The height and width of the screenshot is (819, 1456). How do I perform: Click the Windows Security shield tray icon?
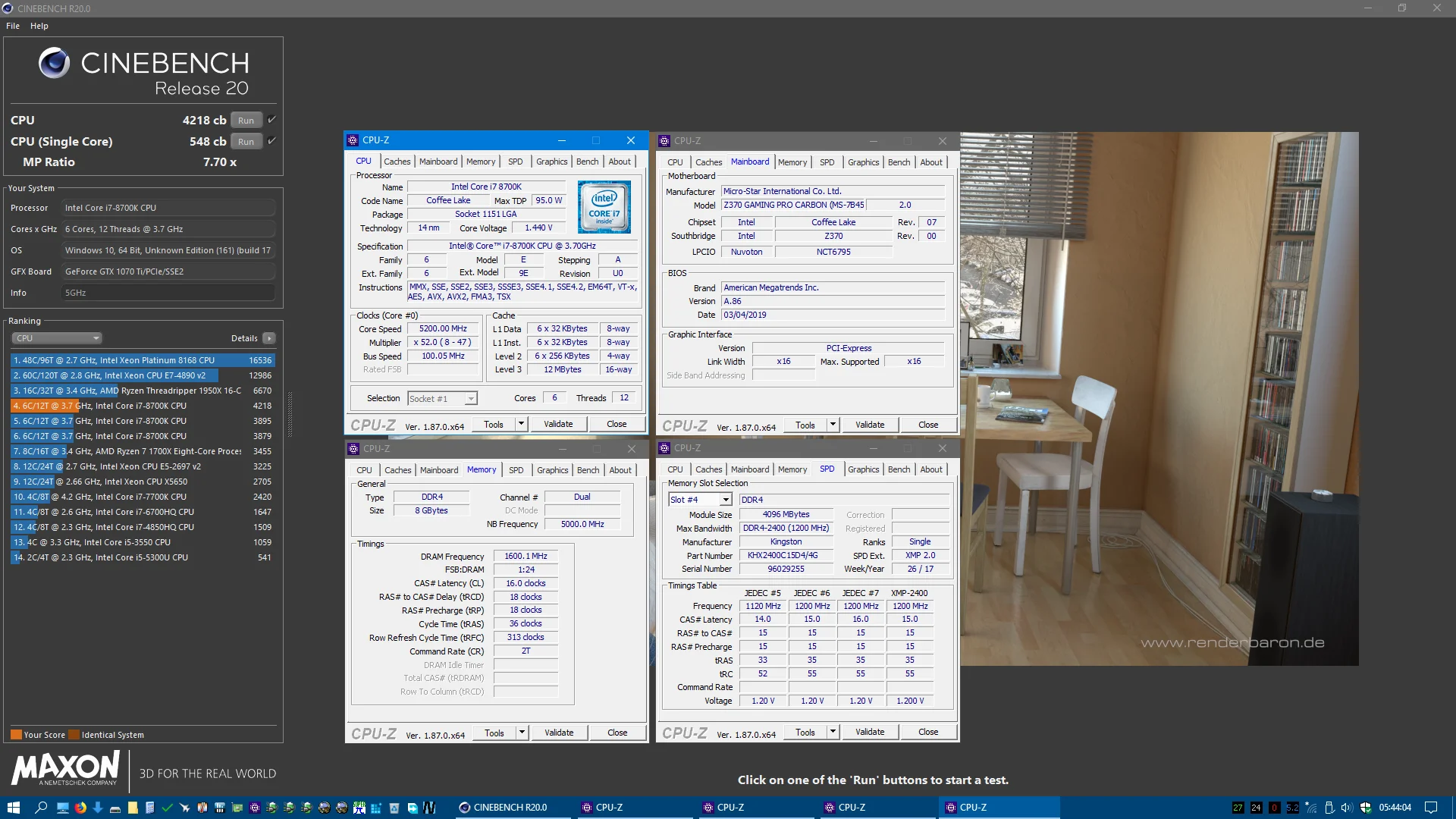tap(1366, 808)
